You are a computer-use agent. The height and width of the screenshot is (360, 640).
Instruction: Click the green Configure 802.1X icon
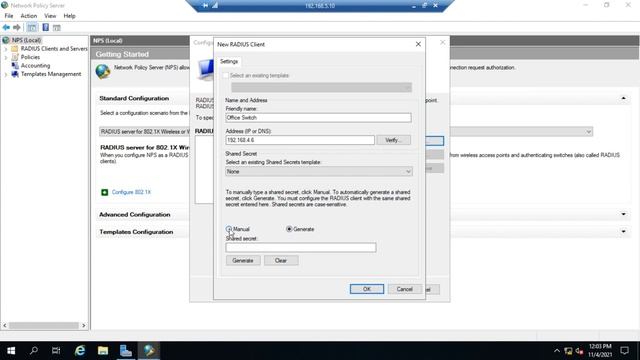104,192
